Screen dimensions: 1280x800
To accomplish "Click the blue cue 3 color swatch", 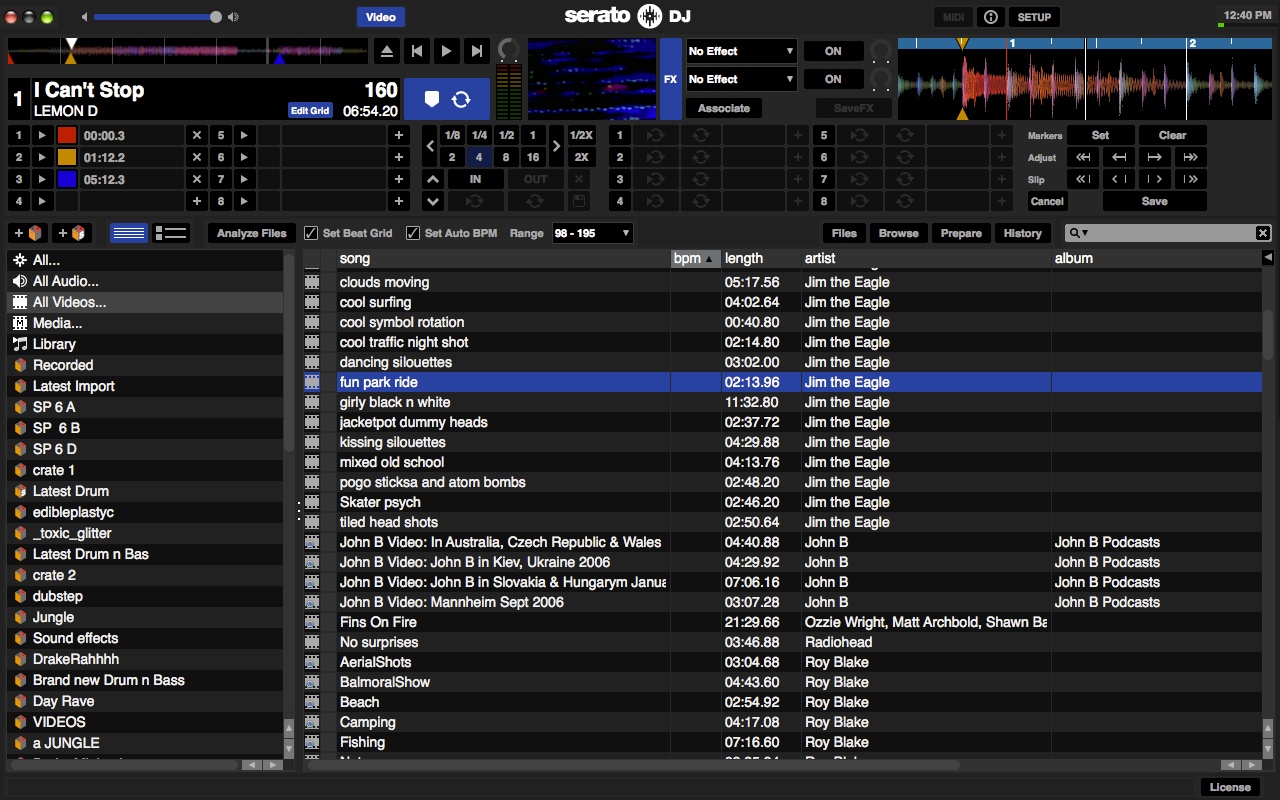I will point(67,179).
